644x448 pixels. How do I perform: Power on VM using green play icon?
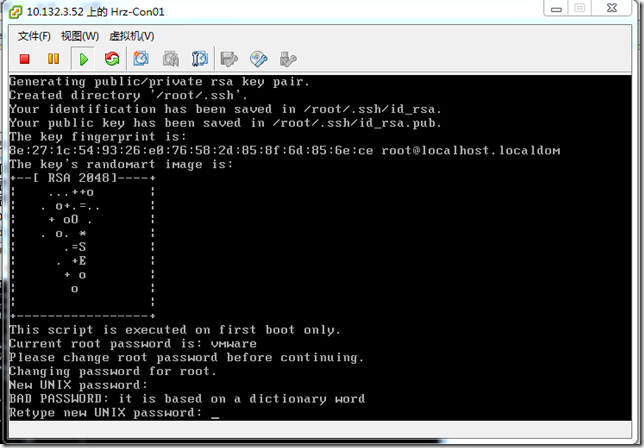[x=83, y=59]
